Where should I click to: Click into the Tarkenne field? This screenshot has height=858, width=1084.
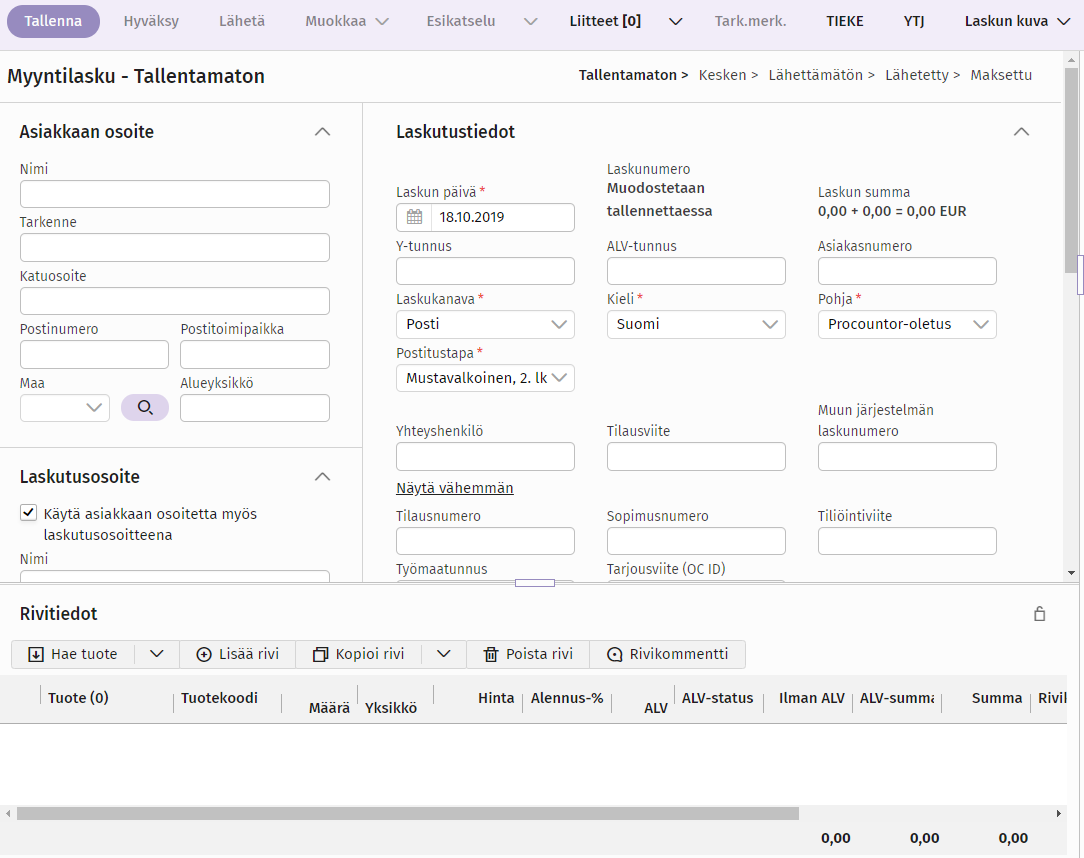(175, 248)
